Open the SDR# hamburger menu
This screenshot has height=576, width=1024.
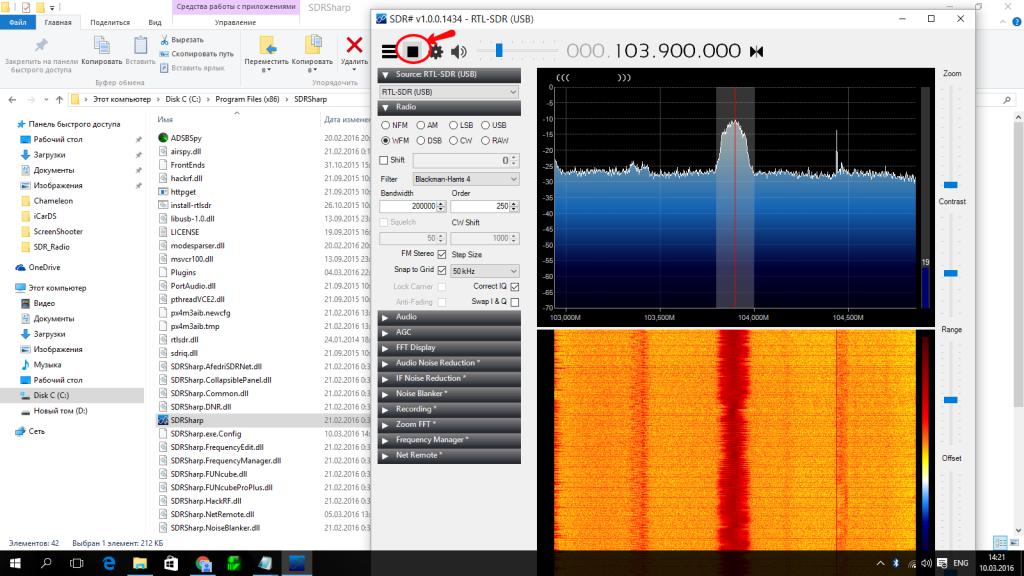pos(389,51)
